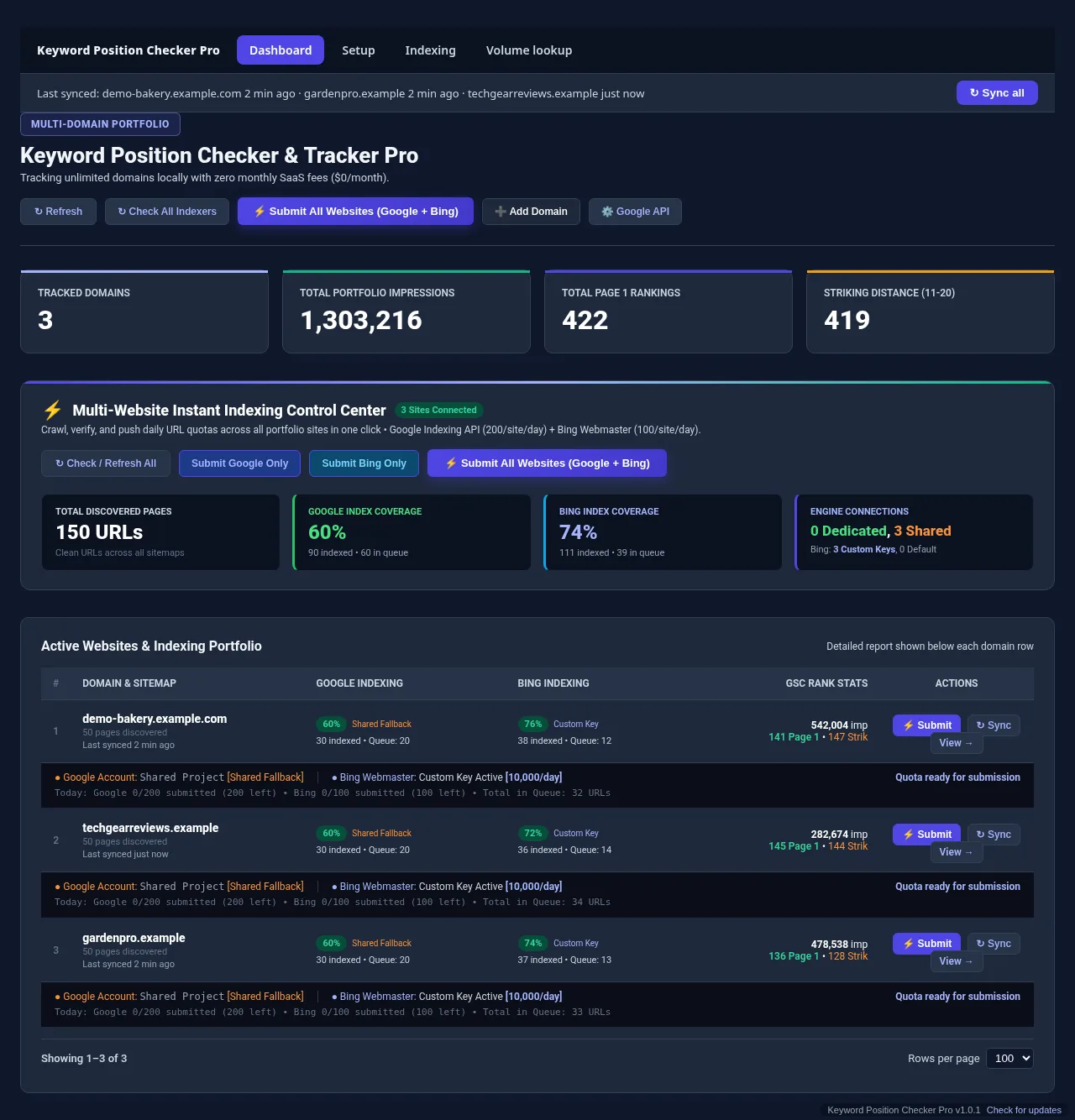Image resolution: width=1075 pixels, height=1120 pixels.
Task: Submit all websites from the header button
Action: 355,212
